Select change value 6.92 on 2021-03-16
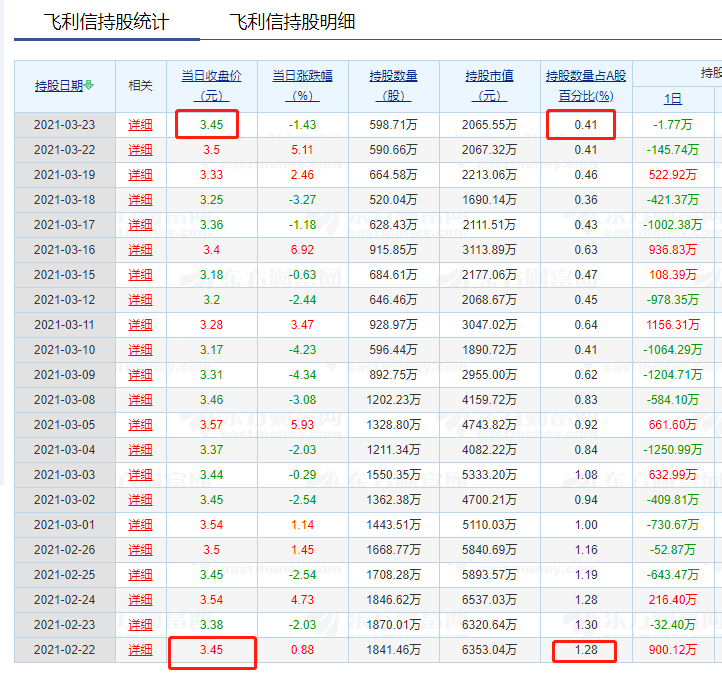Viewport: 722px width, 682px height. pyautogui.click(x=303, y=250)
